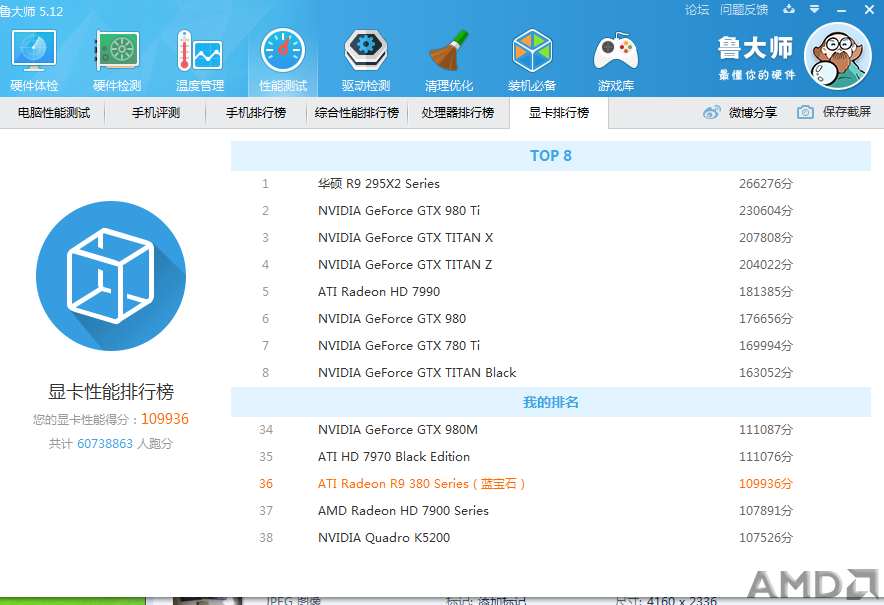
Task: Select row NVIDIA GeForce GTX TITAN Black
Action: coord(551,373)
